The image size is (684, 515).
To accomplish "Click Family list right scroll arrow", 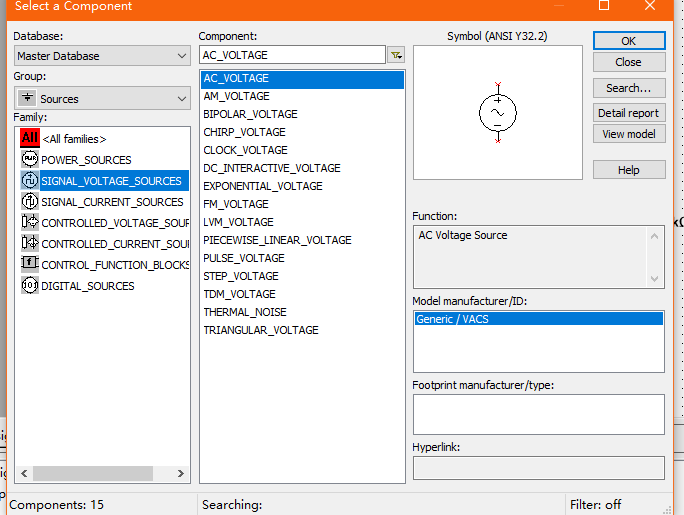I will (x=181, y=473).
